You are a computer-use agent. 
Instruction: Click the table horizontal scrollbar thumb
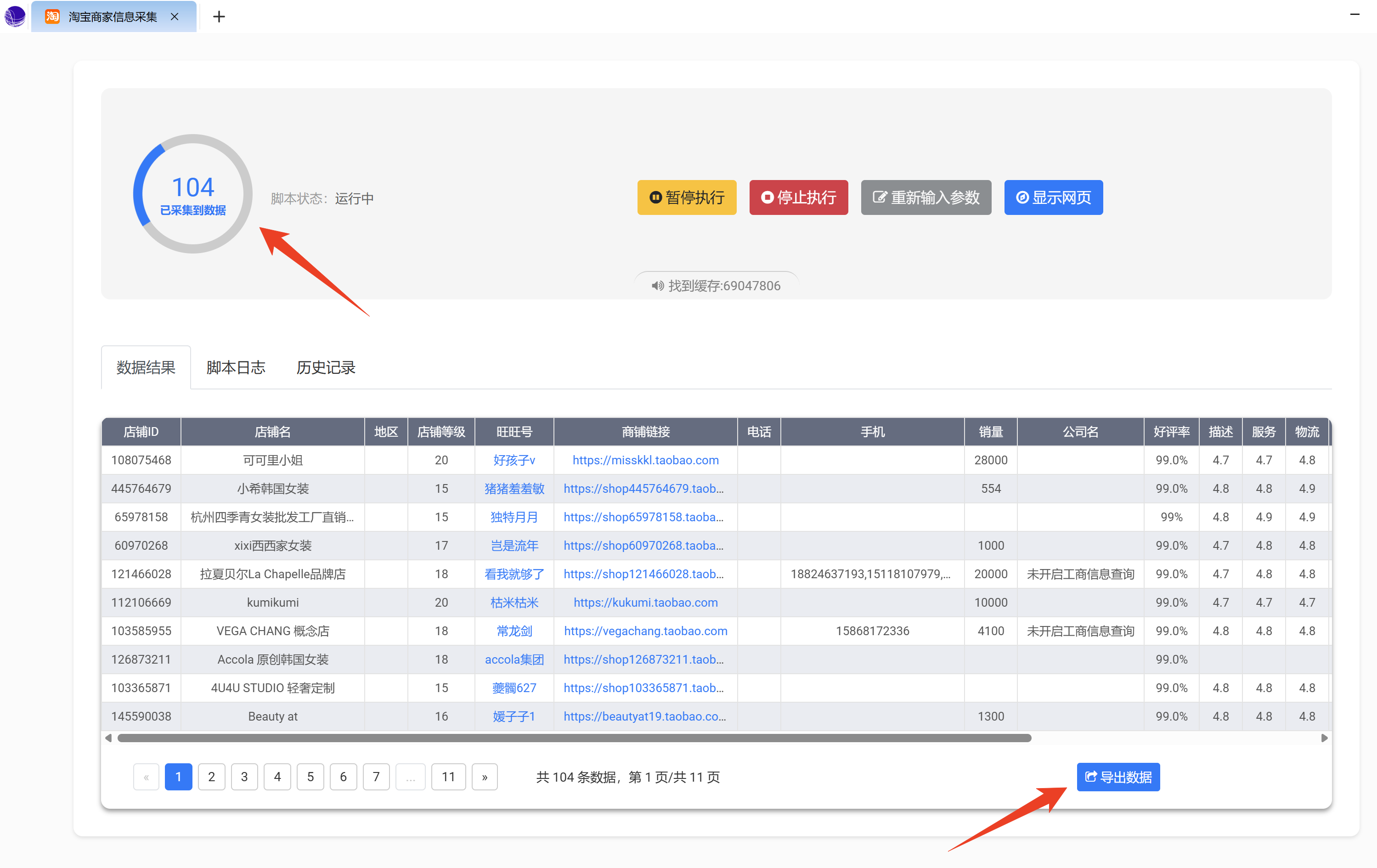[x=574, y=738]
